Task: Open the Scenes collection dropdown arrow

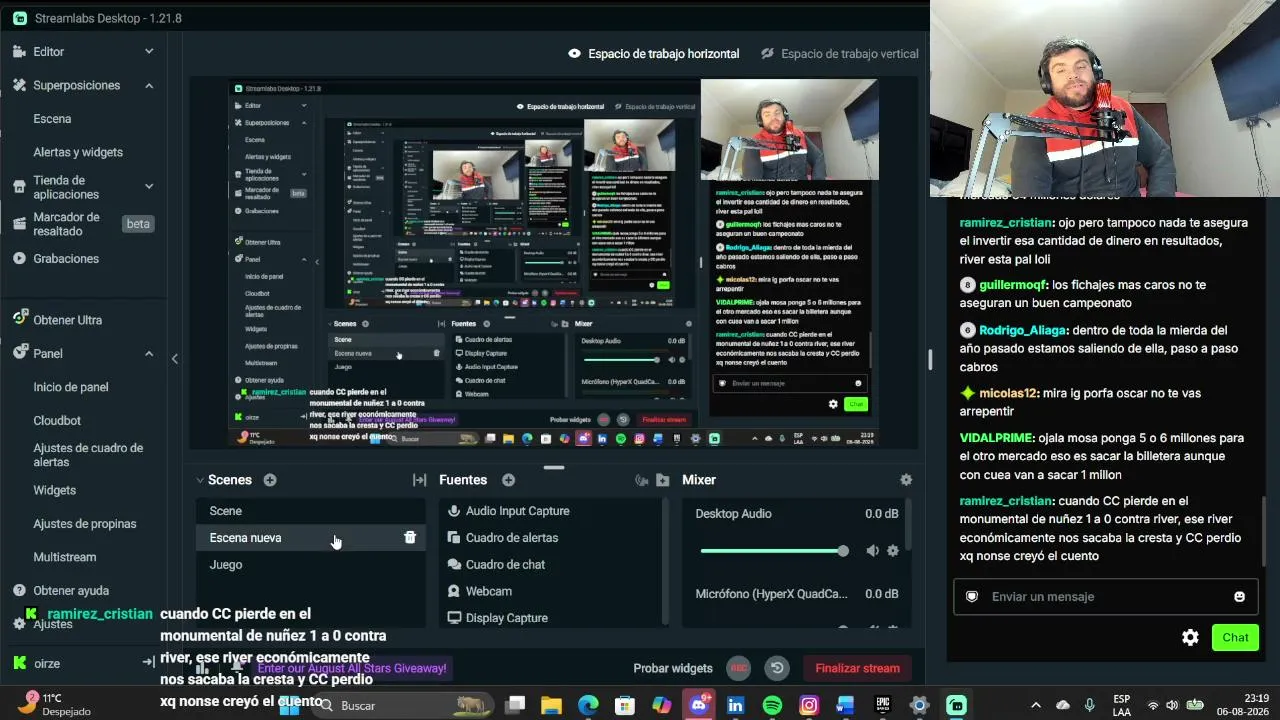Action: (x=200, y=480)
